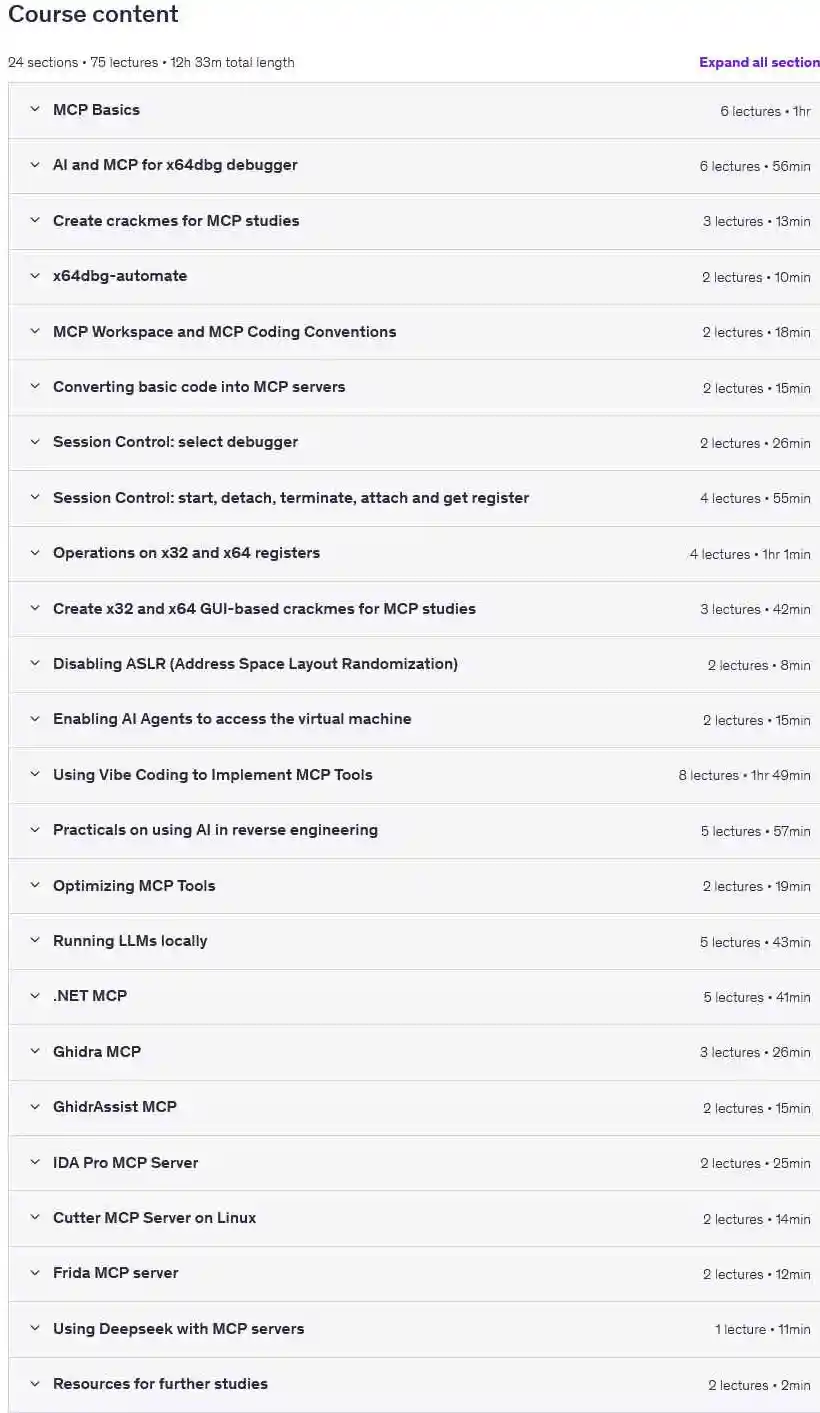
Task: Click the .NET MCP chevron icon
Action: click(35, 995)
